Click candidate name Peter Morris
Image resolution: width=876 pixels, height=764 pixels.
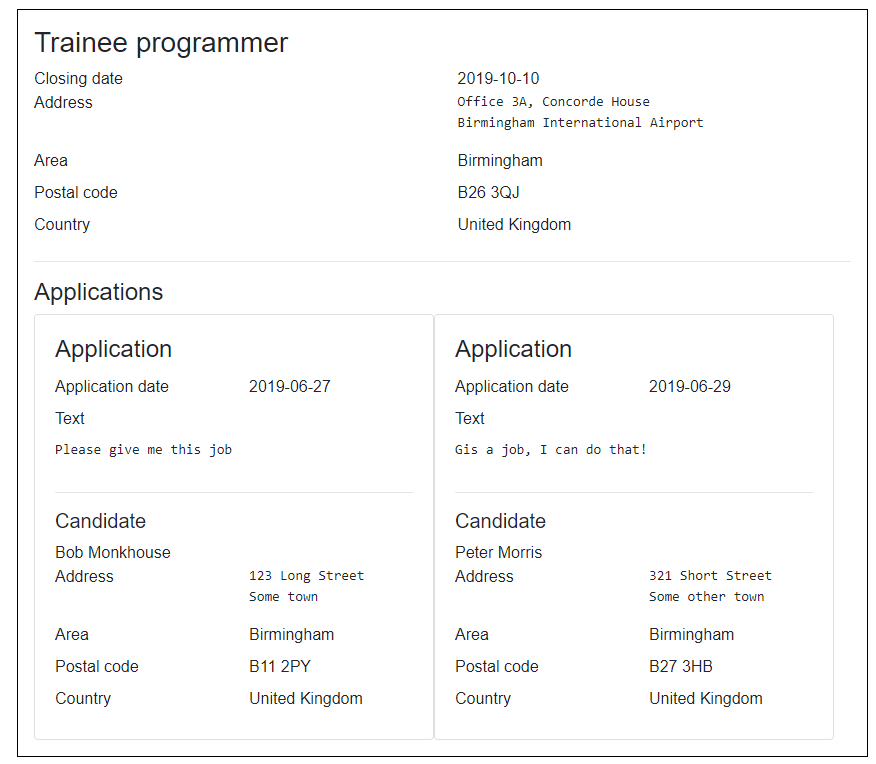(x=498, y=552)
